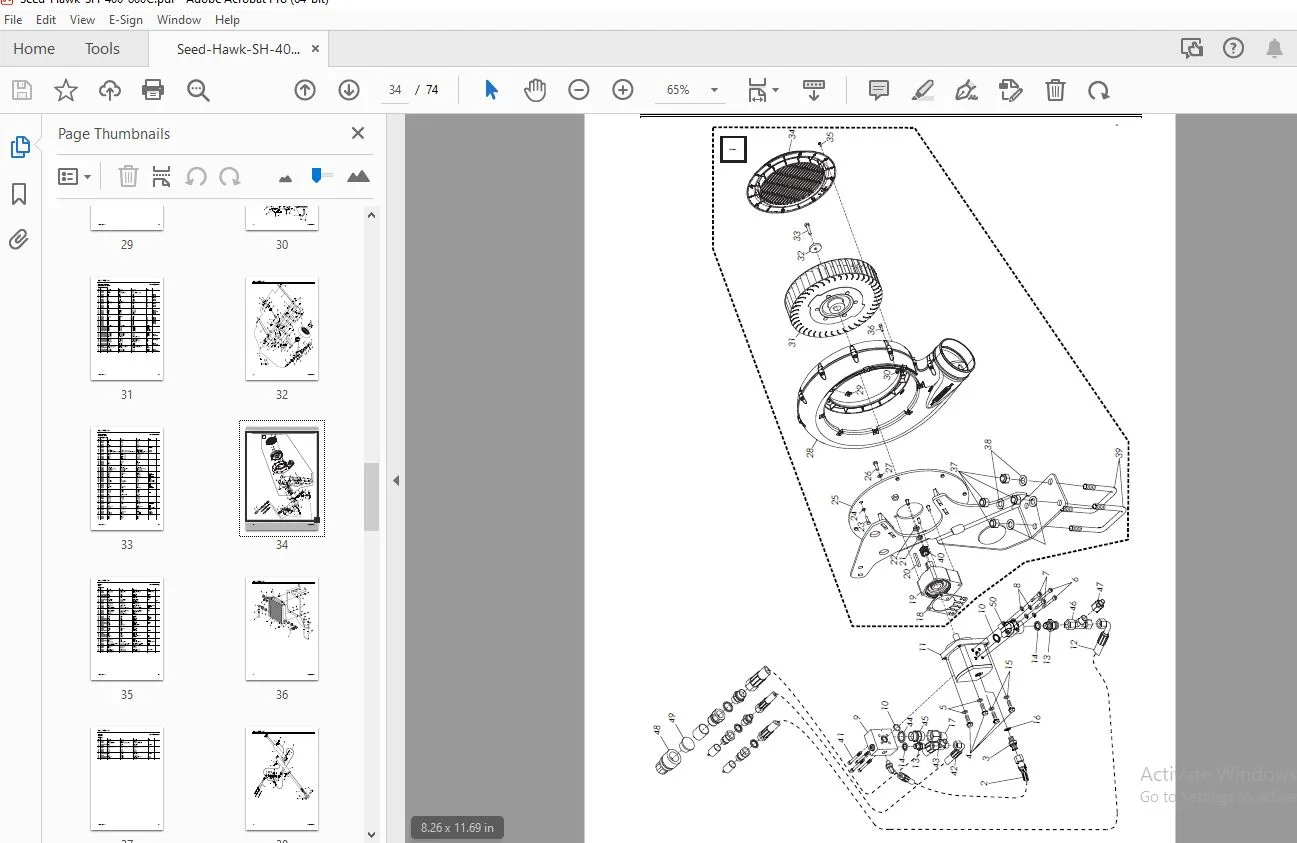Screen dimensions: 1297x843
Task: Open the View menu
Action: point(83,20)
